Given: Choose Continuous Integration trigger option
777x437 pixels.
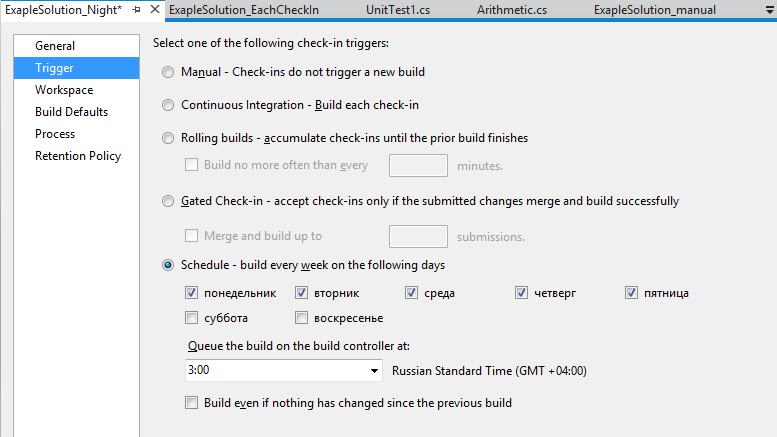Looking at the screenshot, I should coord(168,105).
